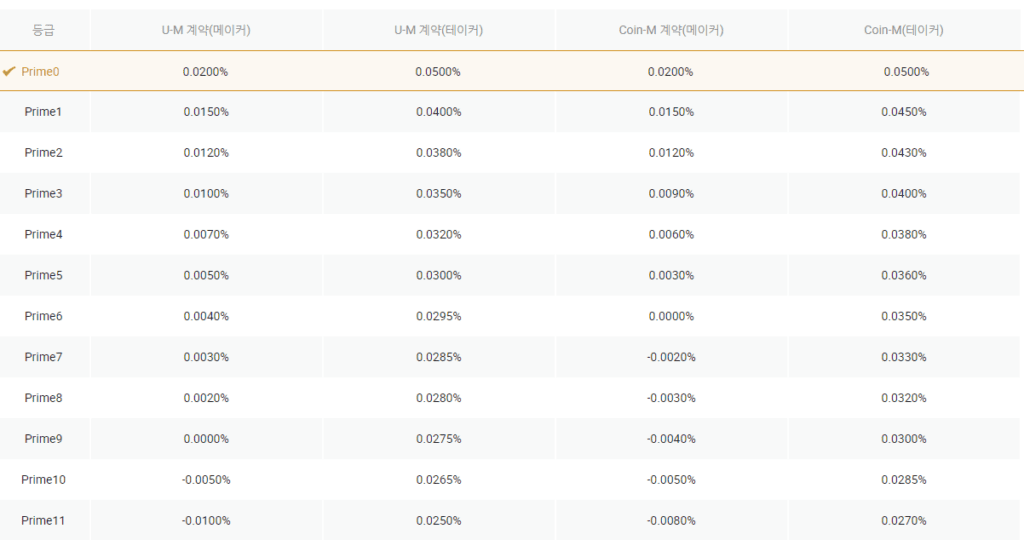1024x540 pixels.
Task: Click Prime9 U-M maker fee 0.0000%
Action: click(x=206, y=439)
